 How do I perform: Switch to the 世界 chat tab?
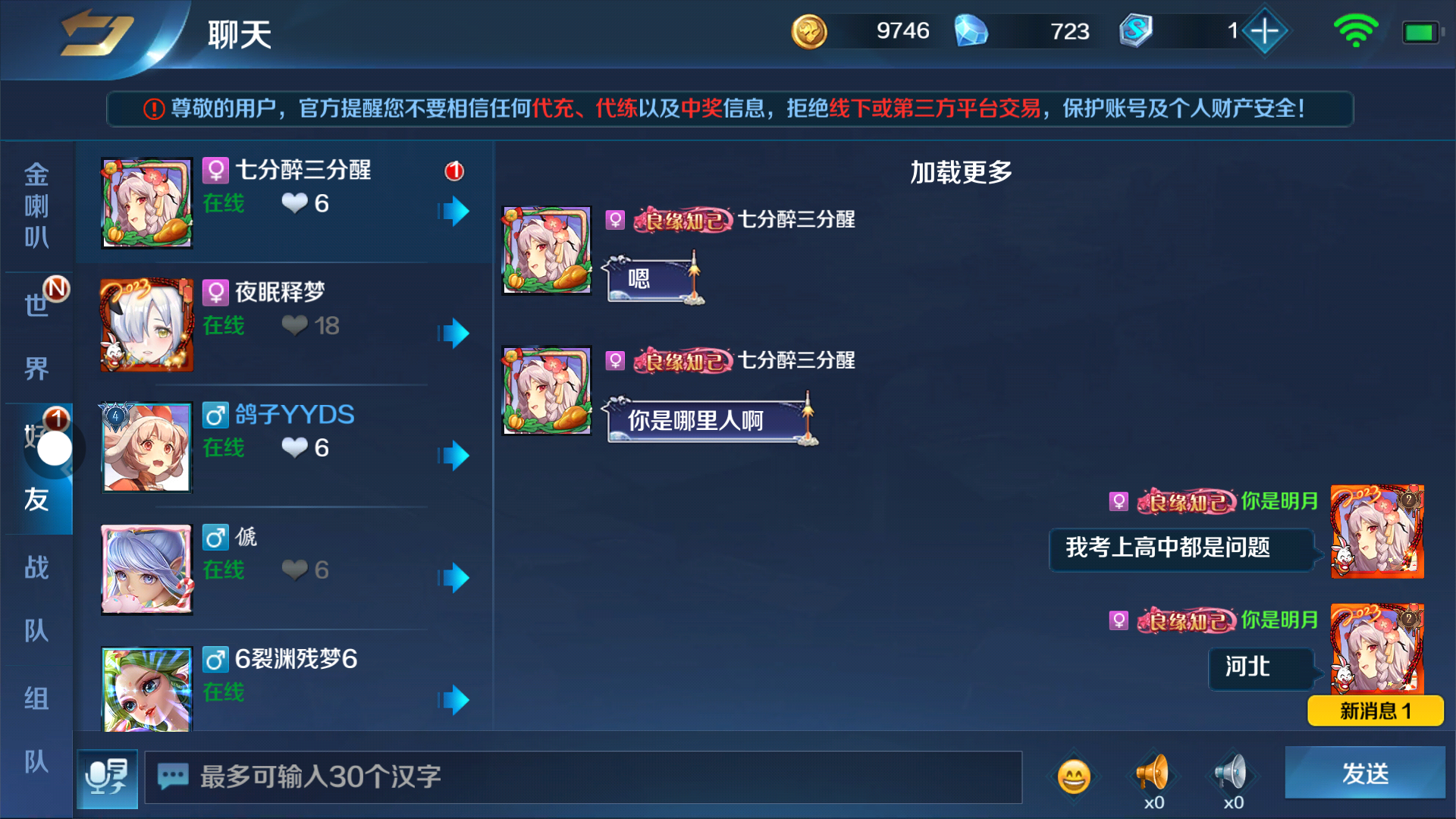(x=36, y=337)
